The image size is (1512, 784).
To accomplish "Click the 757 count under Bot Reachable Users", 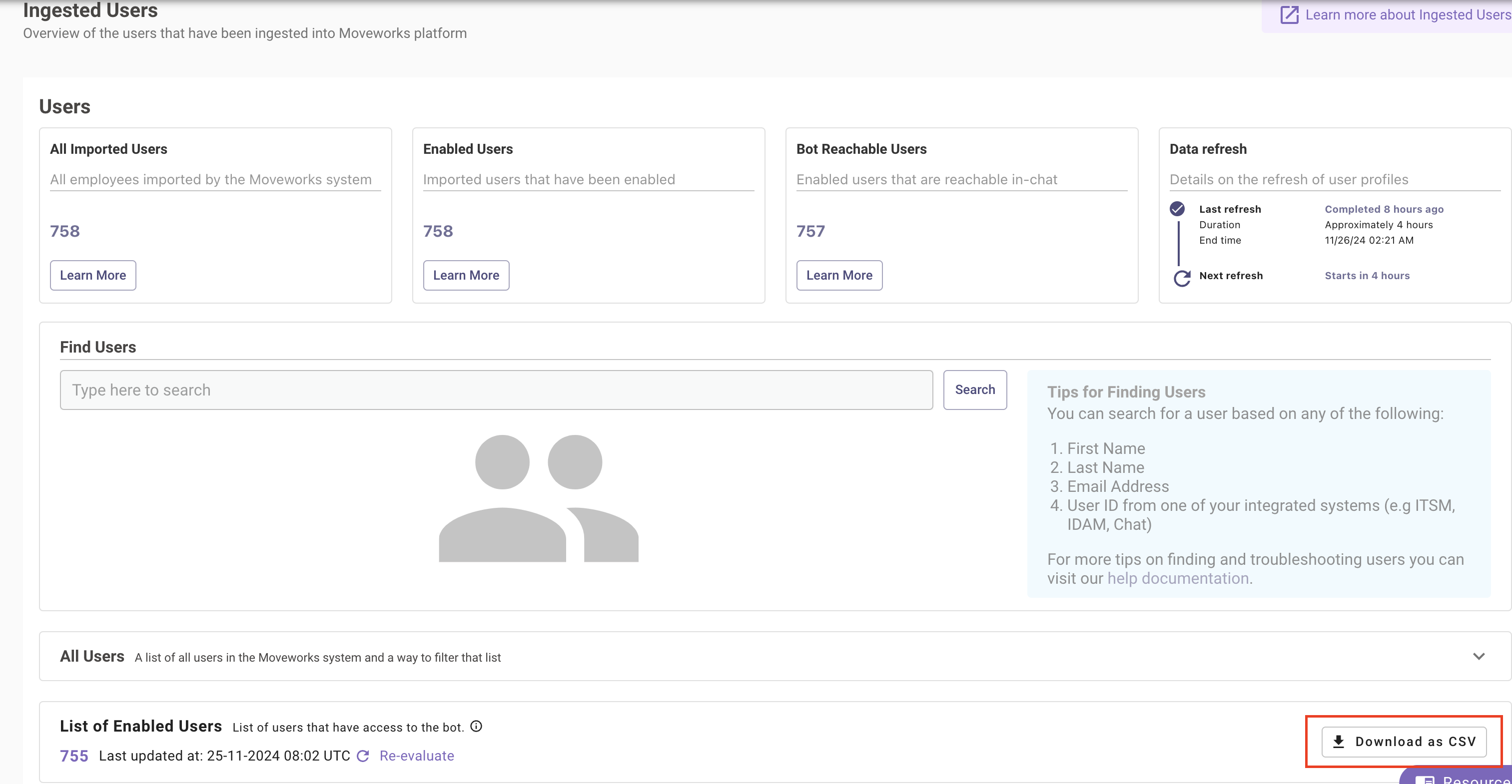I will coord(810,231).
